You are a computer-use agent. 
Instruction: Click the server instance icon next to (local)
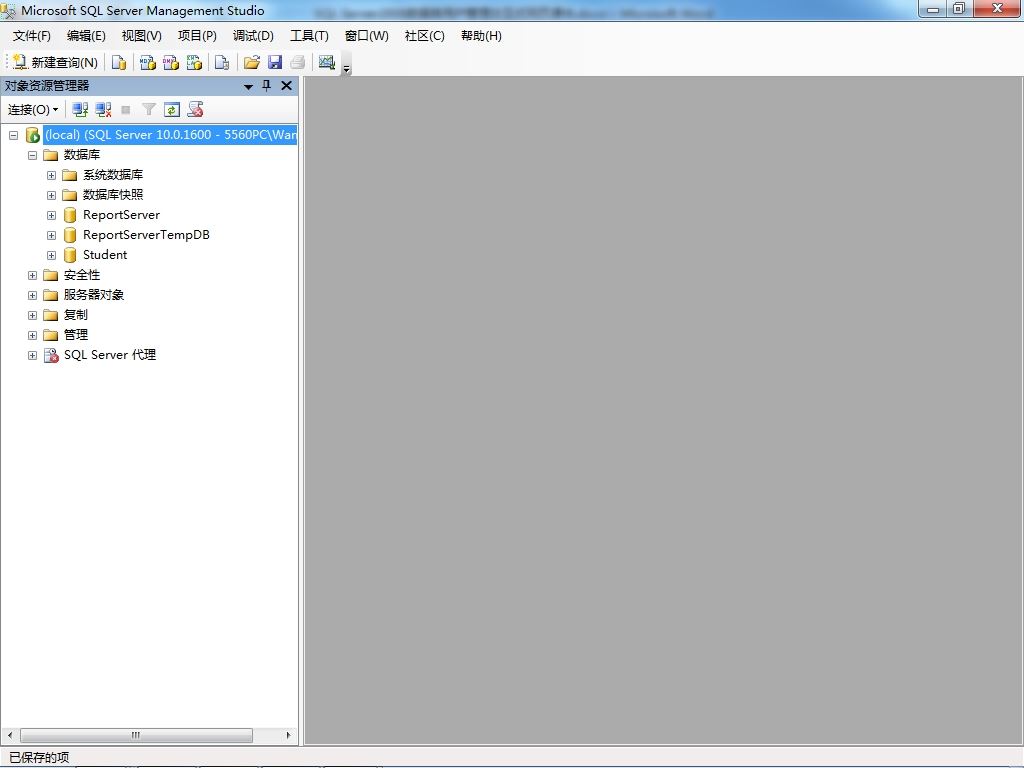(x=33, y=135)
